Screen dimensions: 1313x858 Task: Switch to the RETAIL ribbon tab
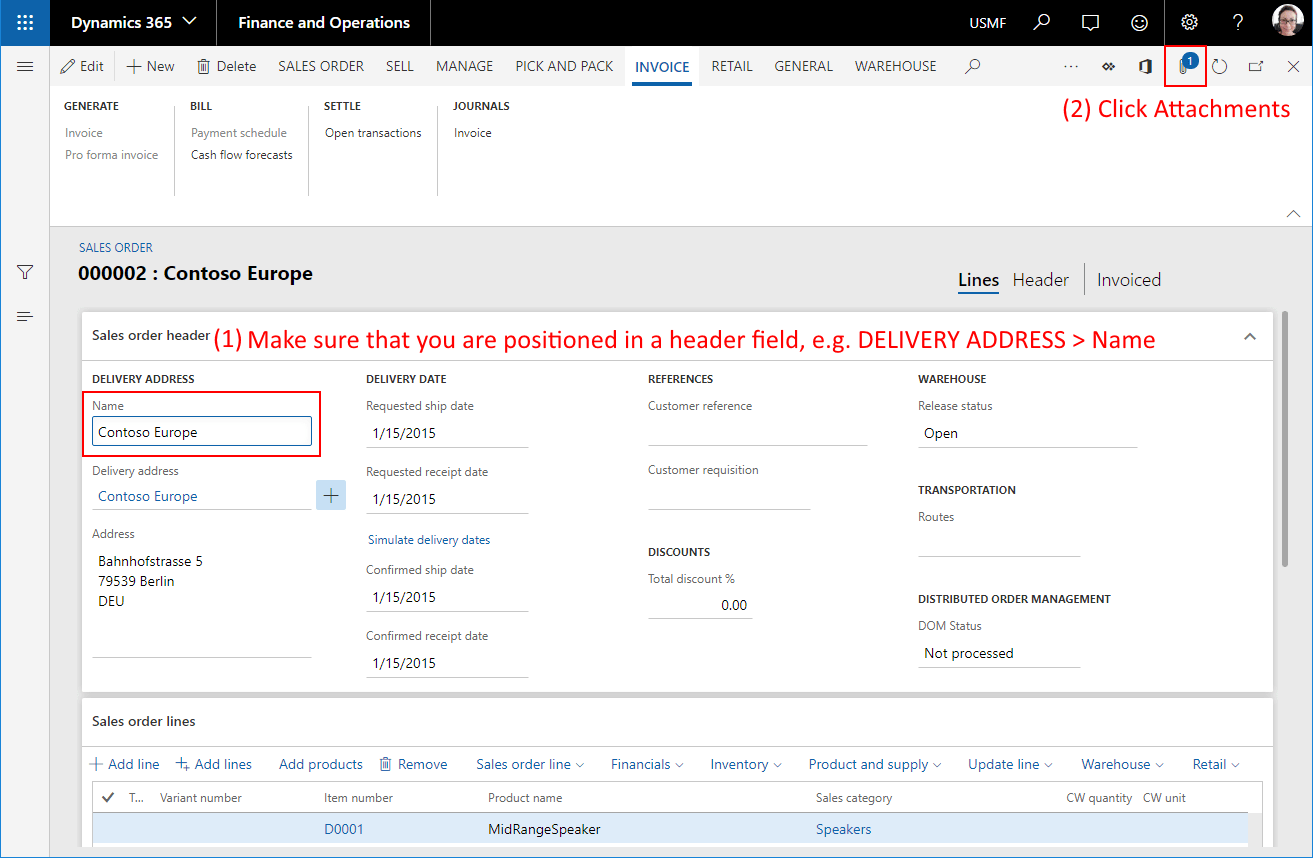[x=732, y=66]
